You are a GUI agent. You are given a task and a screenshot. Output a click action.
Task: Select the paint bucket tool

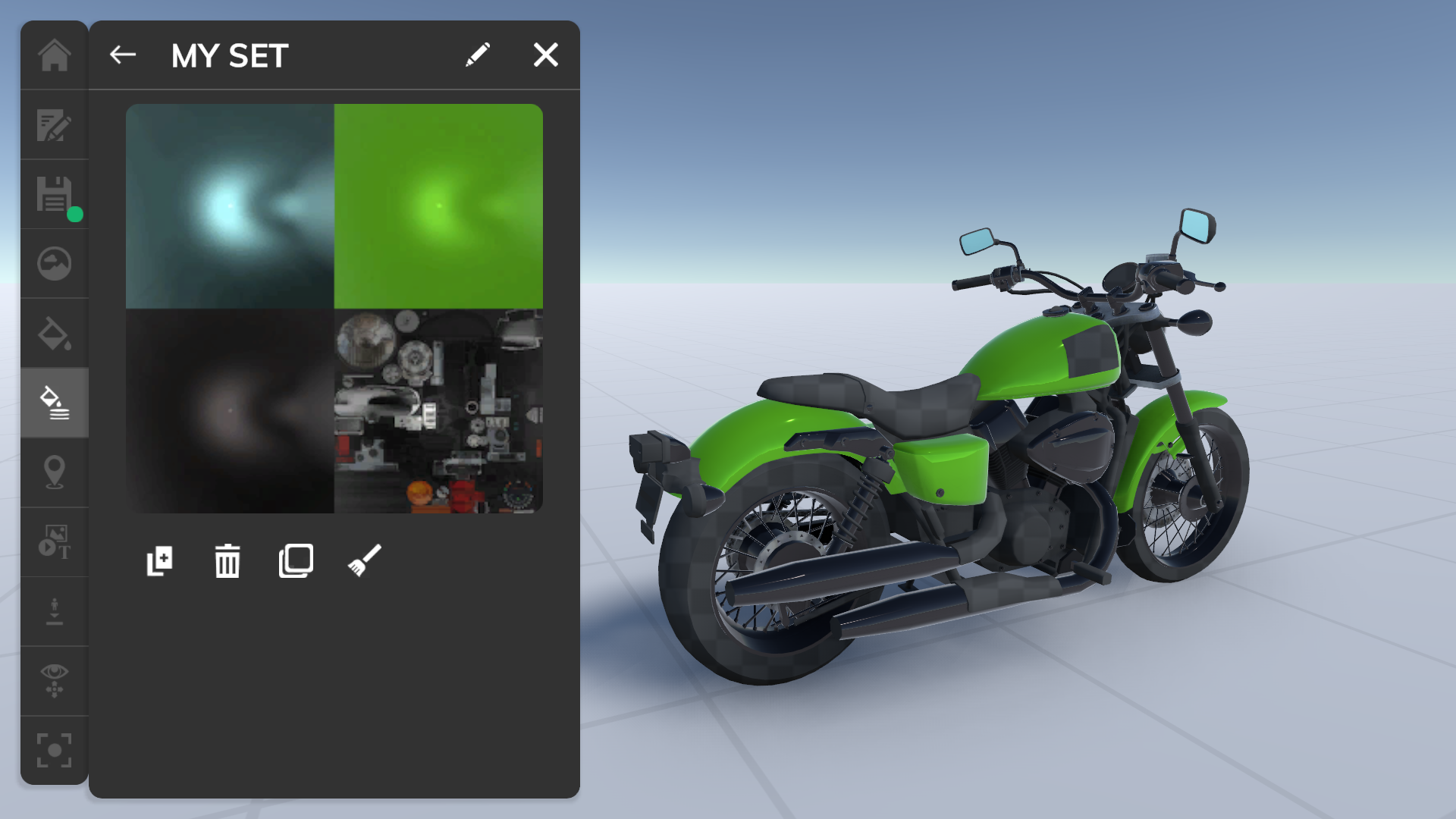tap(55, 334)
